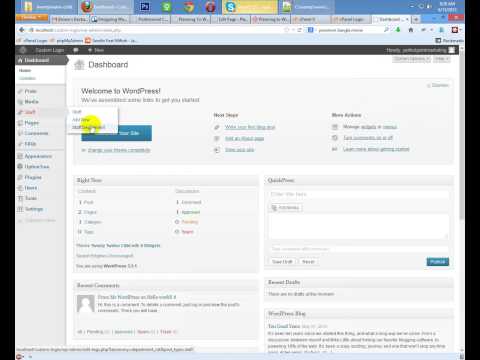Select Staff in the Staff flyout menu
The width and height of the screenshot is (480, 360).
(77, 112)
